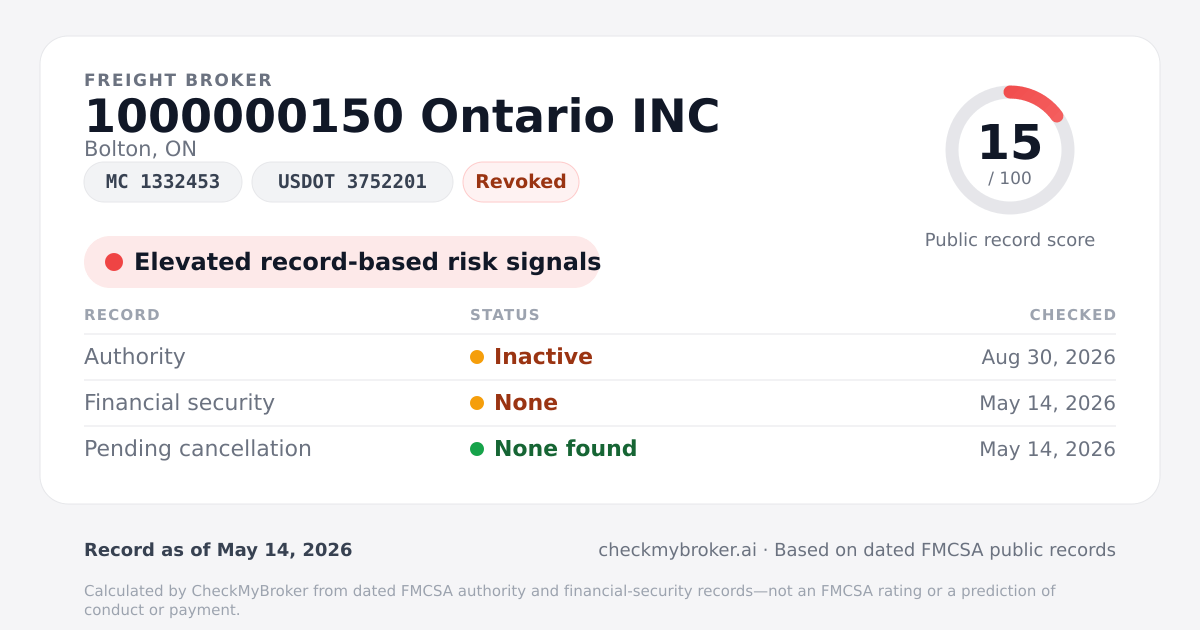Click the RECORD column header

click(x=122, y=315)
